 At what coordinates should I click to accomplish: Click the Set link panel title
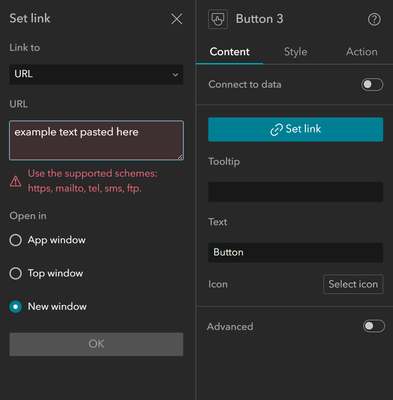(30, 18)
